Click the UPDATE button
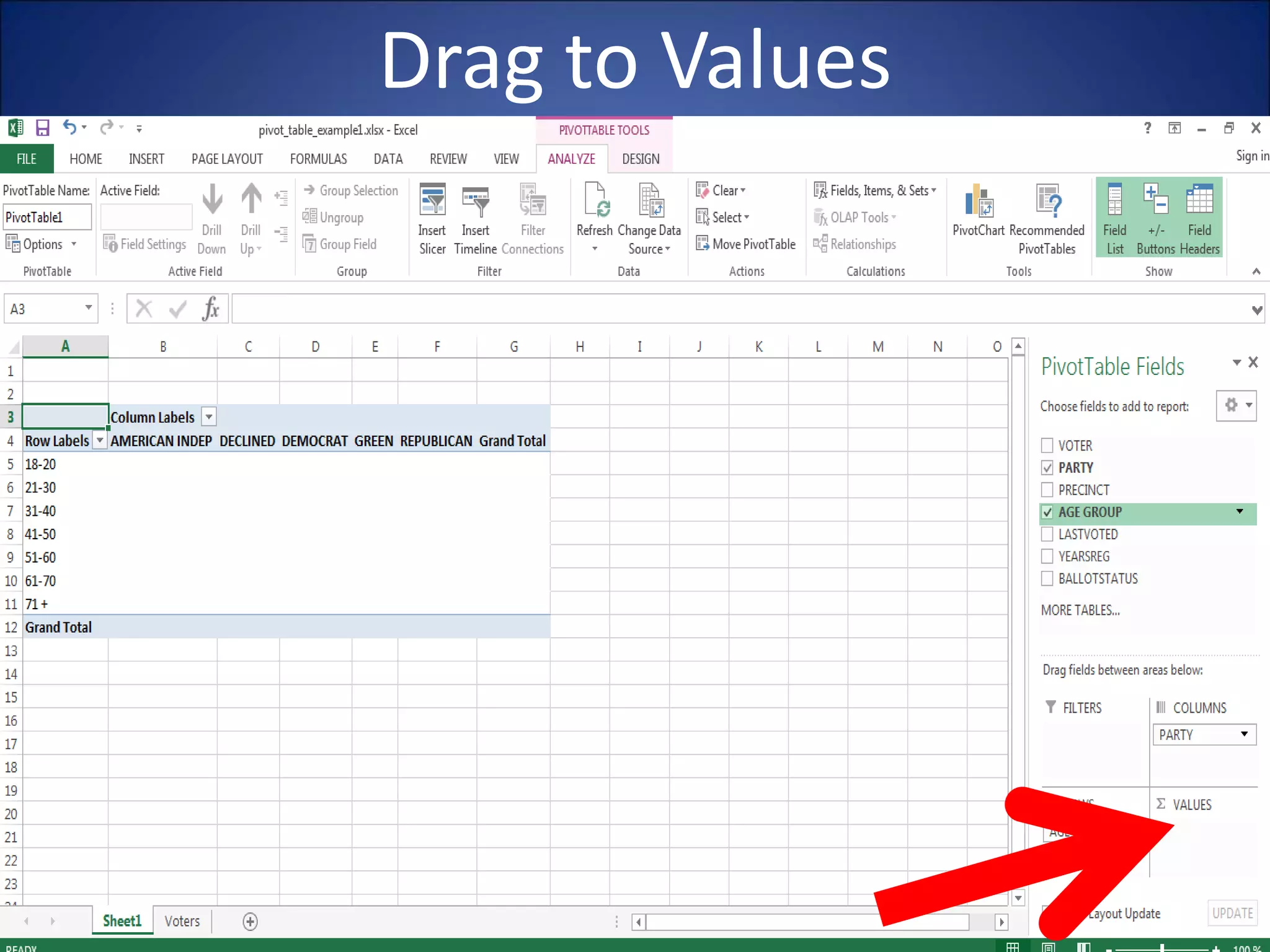 point(1233,913)
